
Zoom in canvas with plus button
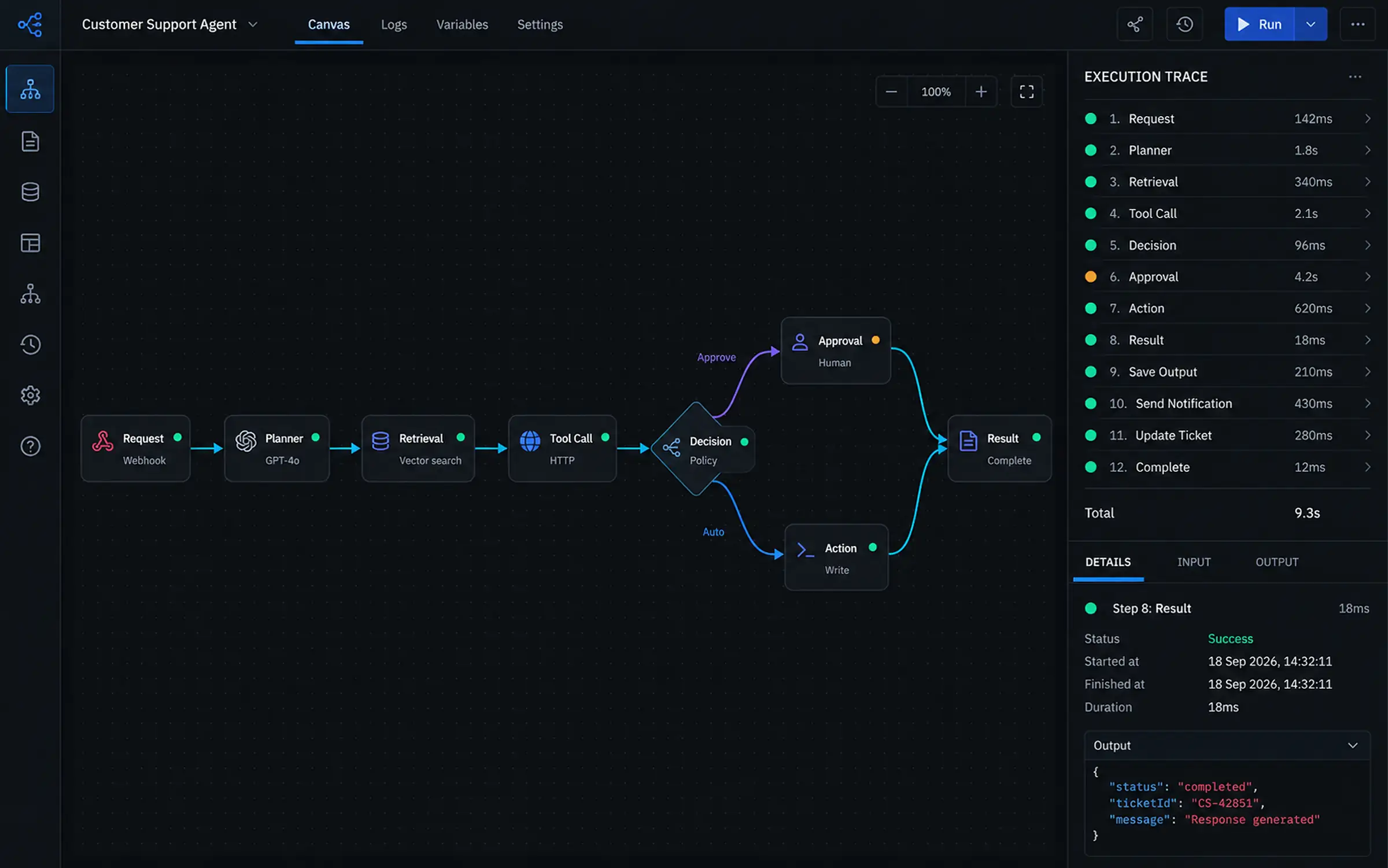[981, 92]
